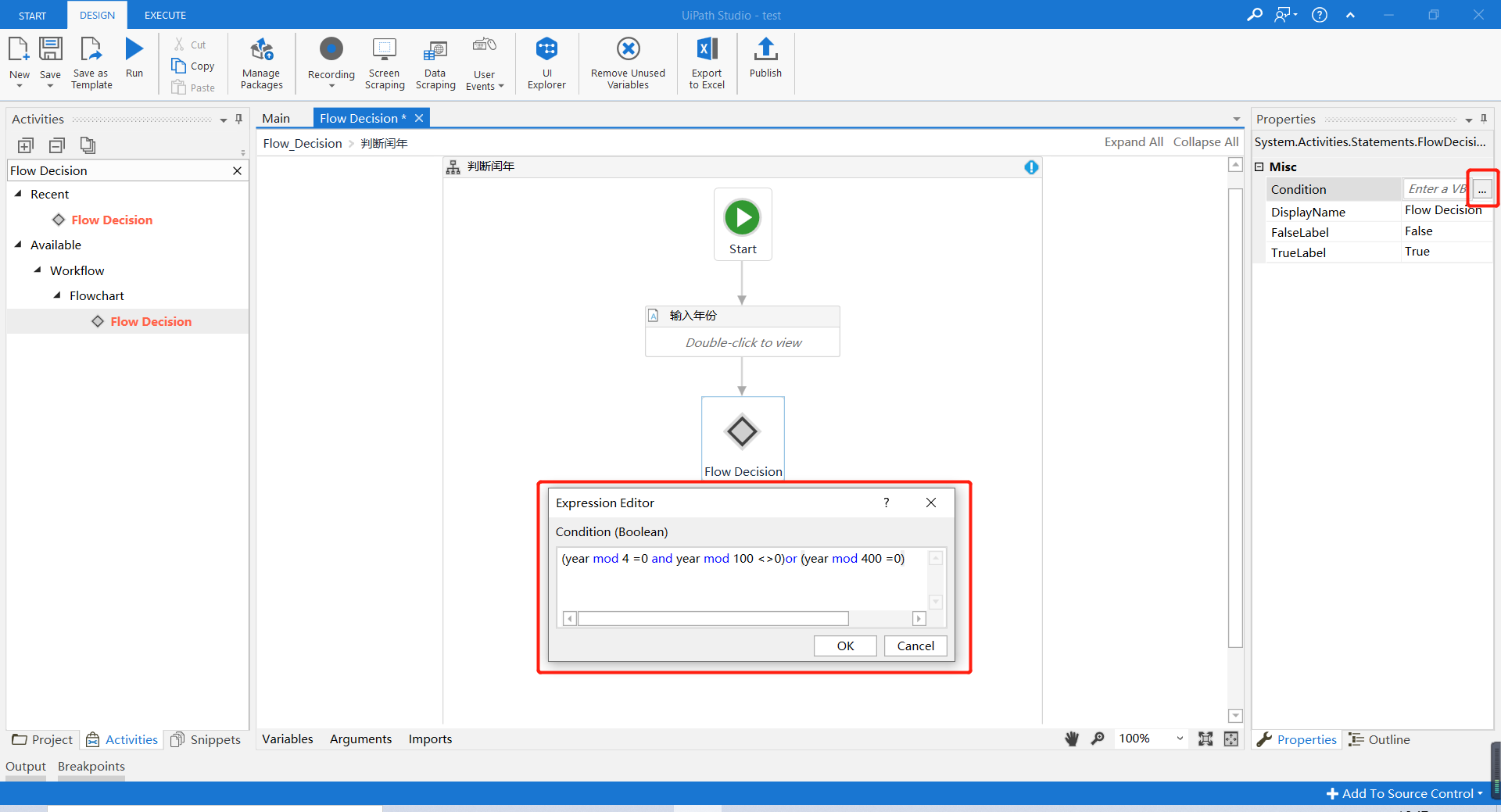The height and width of the screenshot is (812, 1501).
Task: Export workflow to Excel
Action: tap(706, 63)
